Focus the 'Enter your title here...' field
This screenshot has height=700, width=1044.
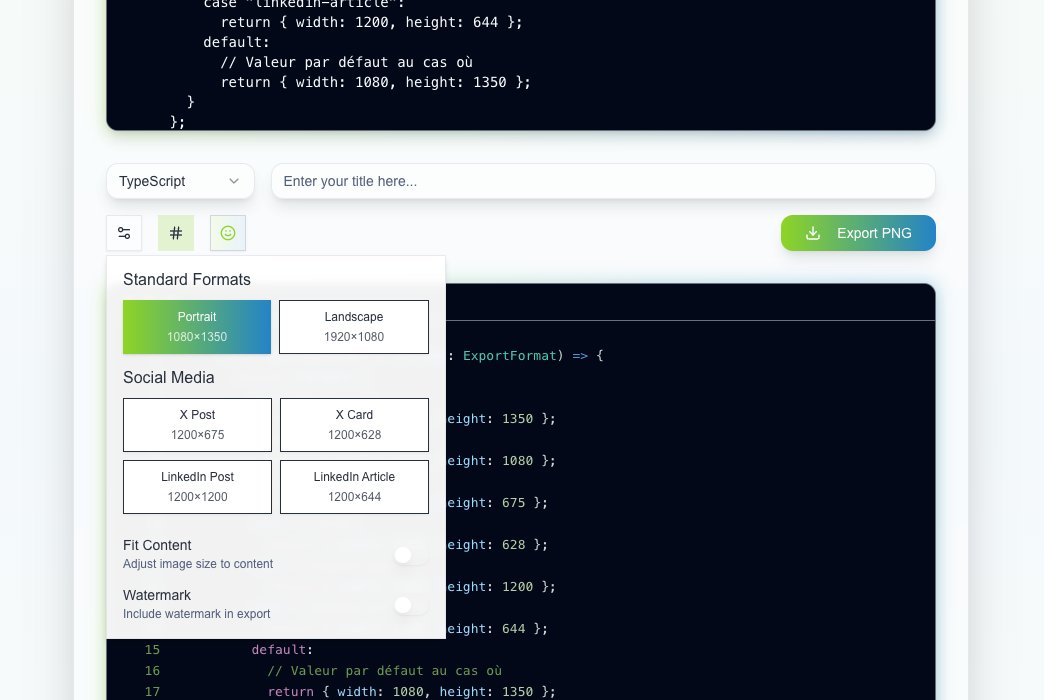[603, 181]
